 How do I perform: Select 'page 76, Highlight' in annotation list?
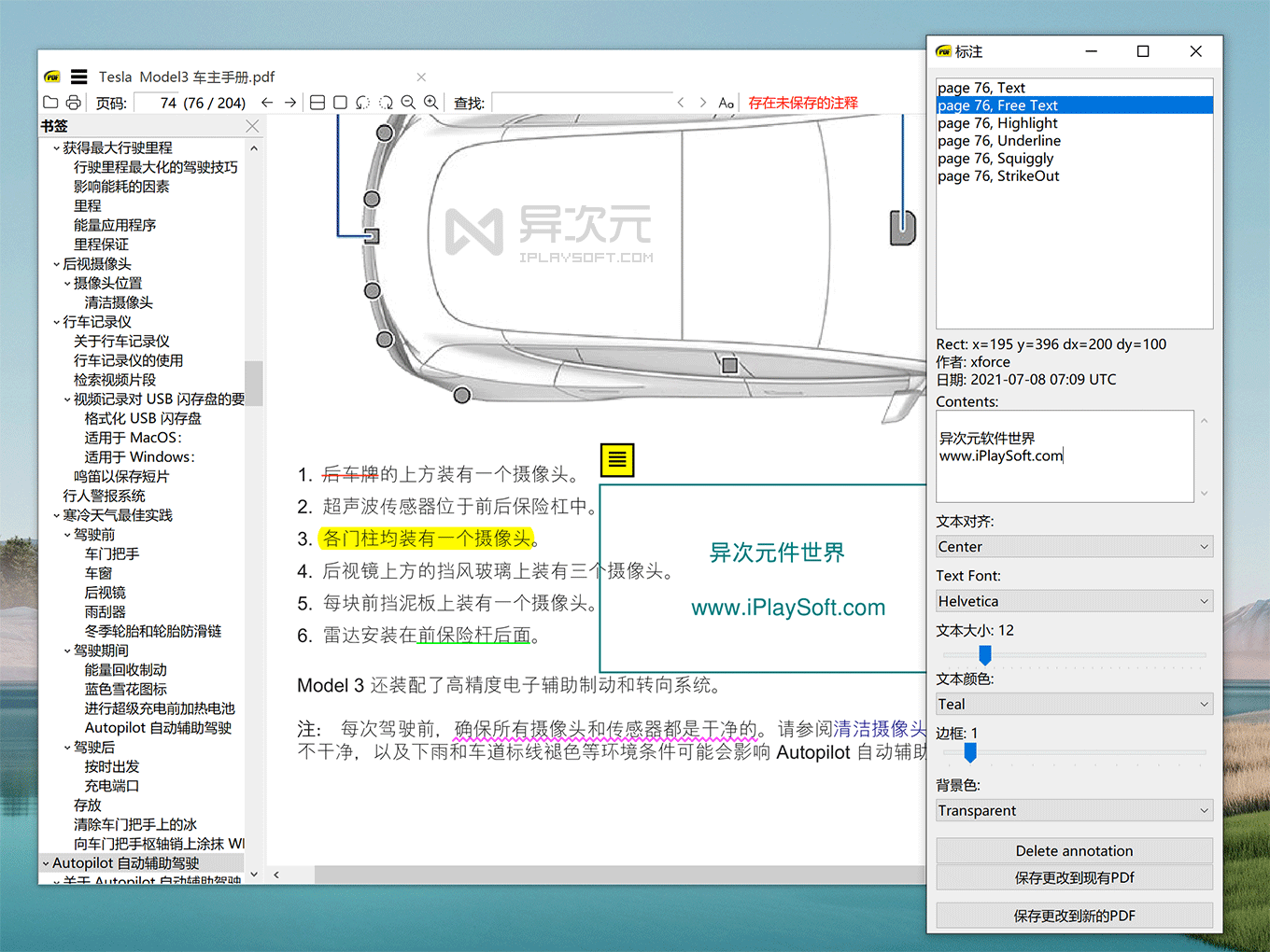coord(997,123)
